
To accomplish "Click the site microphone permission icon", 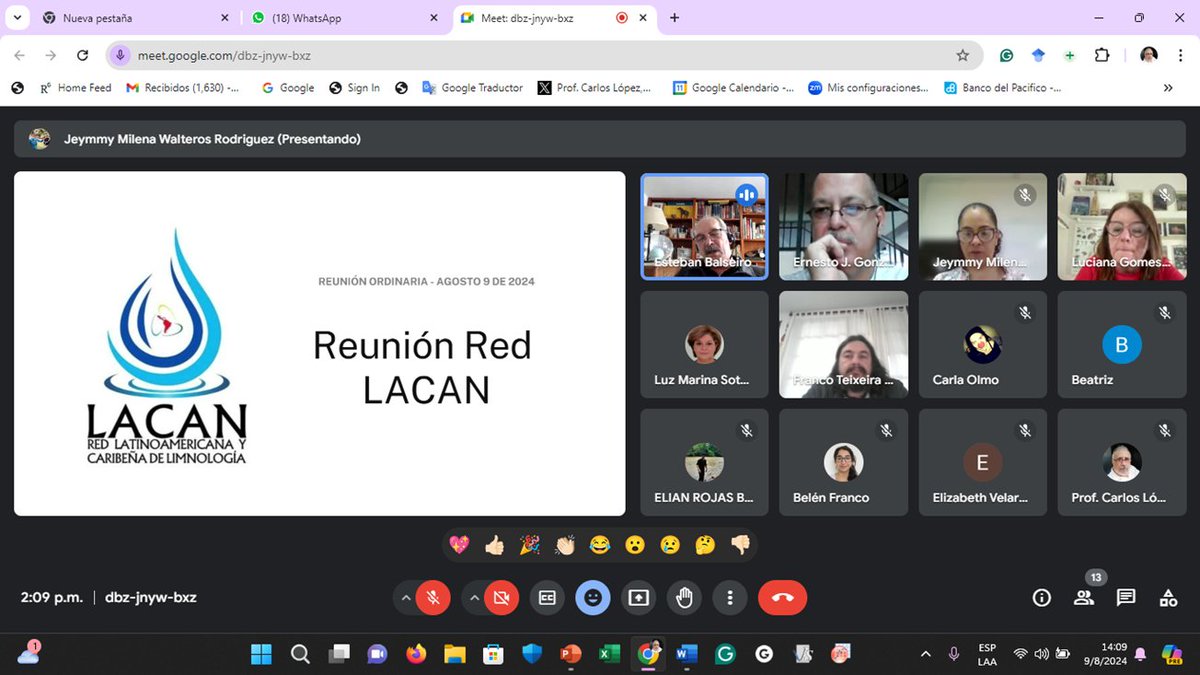I will (x=120, y=56).
